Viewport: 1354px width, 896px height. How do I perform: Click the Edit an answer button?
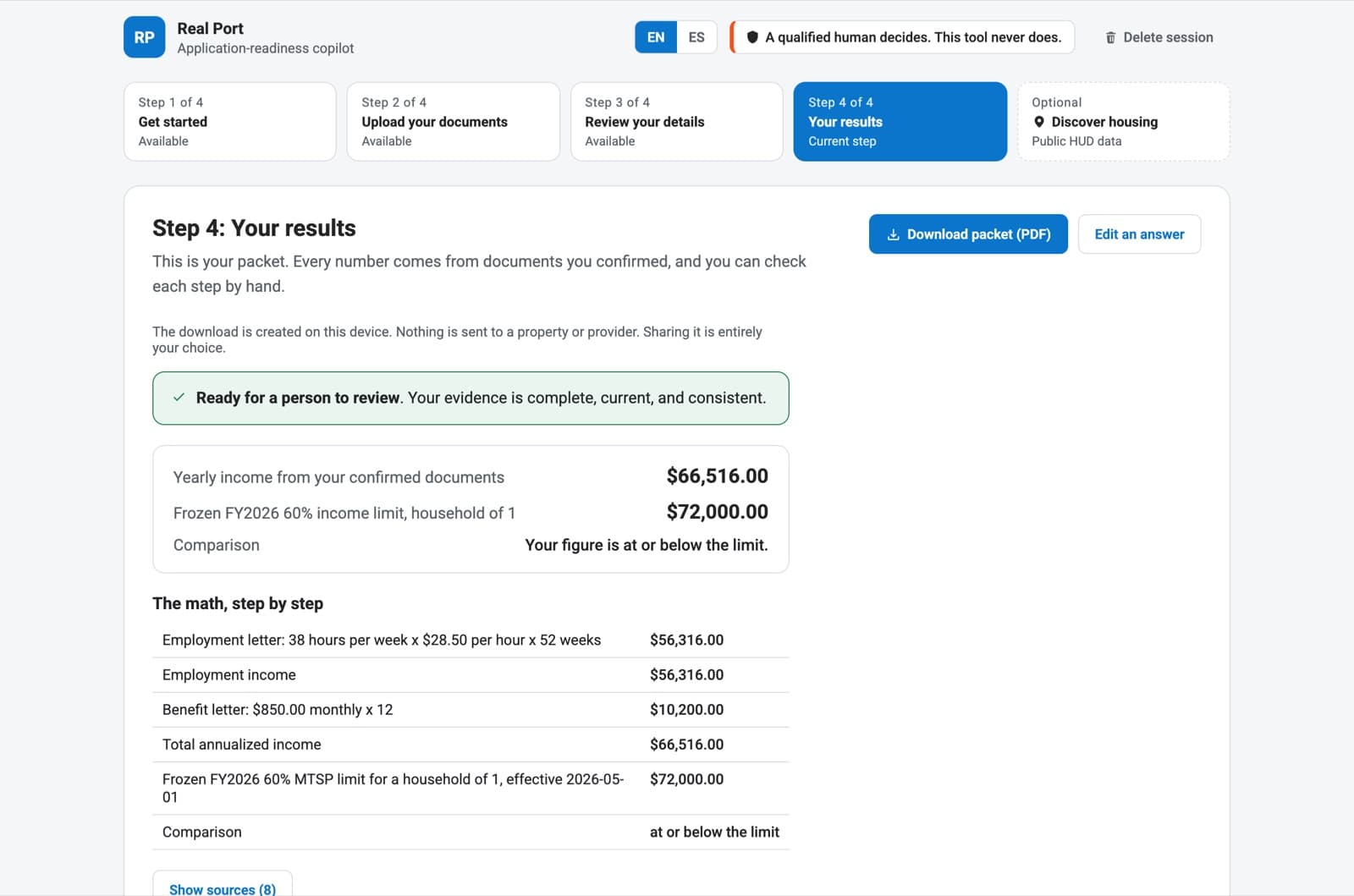click(1139, 234)
